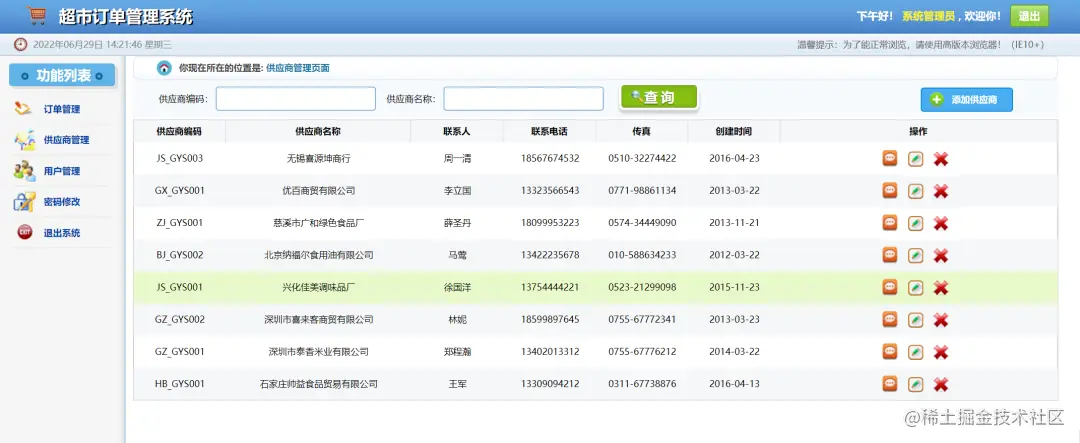
Task: Delete 深圳市泰香米业有限公司 record
Action: 941,352
